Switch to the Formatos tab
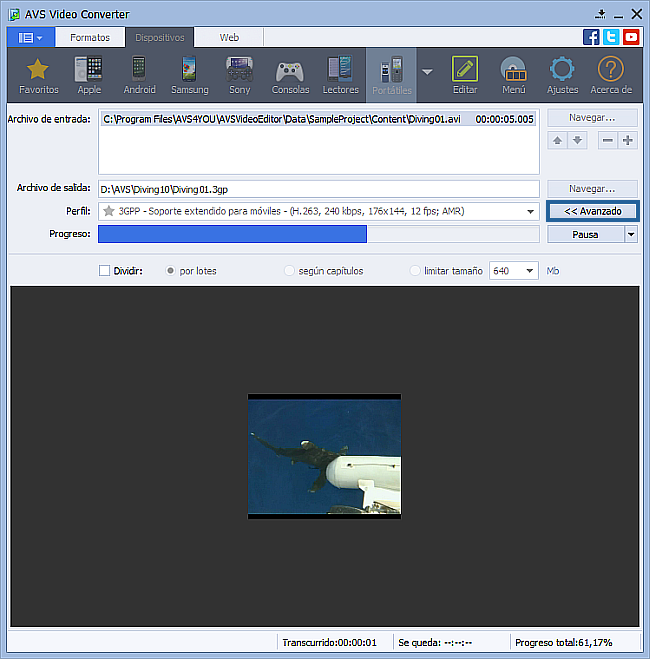The width and height of the screenshot is (650, 659). (x=90, y=37)
